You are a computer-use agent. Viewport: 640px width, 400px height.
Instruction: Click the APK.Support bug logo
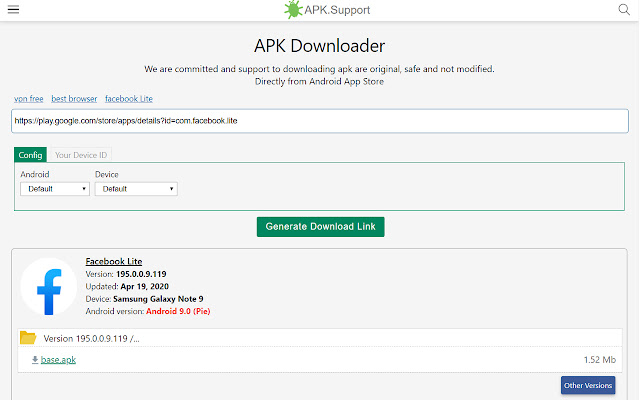[293, 9]
